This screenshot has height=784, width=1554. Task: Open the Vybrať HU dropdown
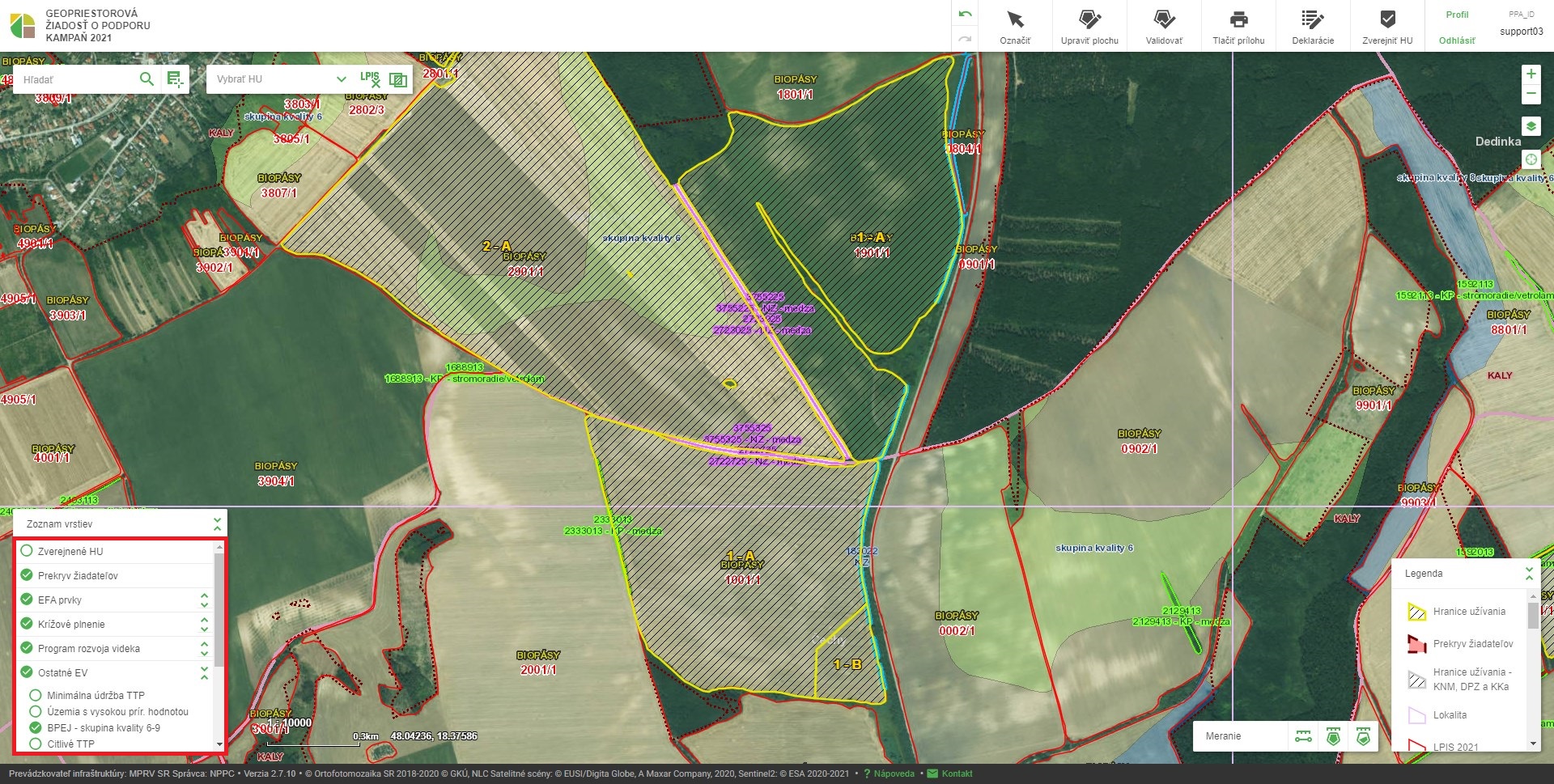[280, 79]
